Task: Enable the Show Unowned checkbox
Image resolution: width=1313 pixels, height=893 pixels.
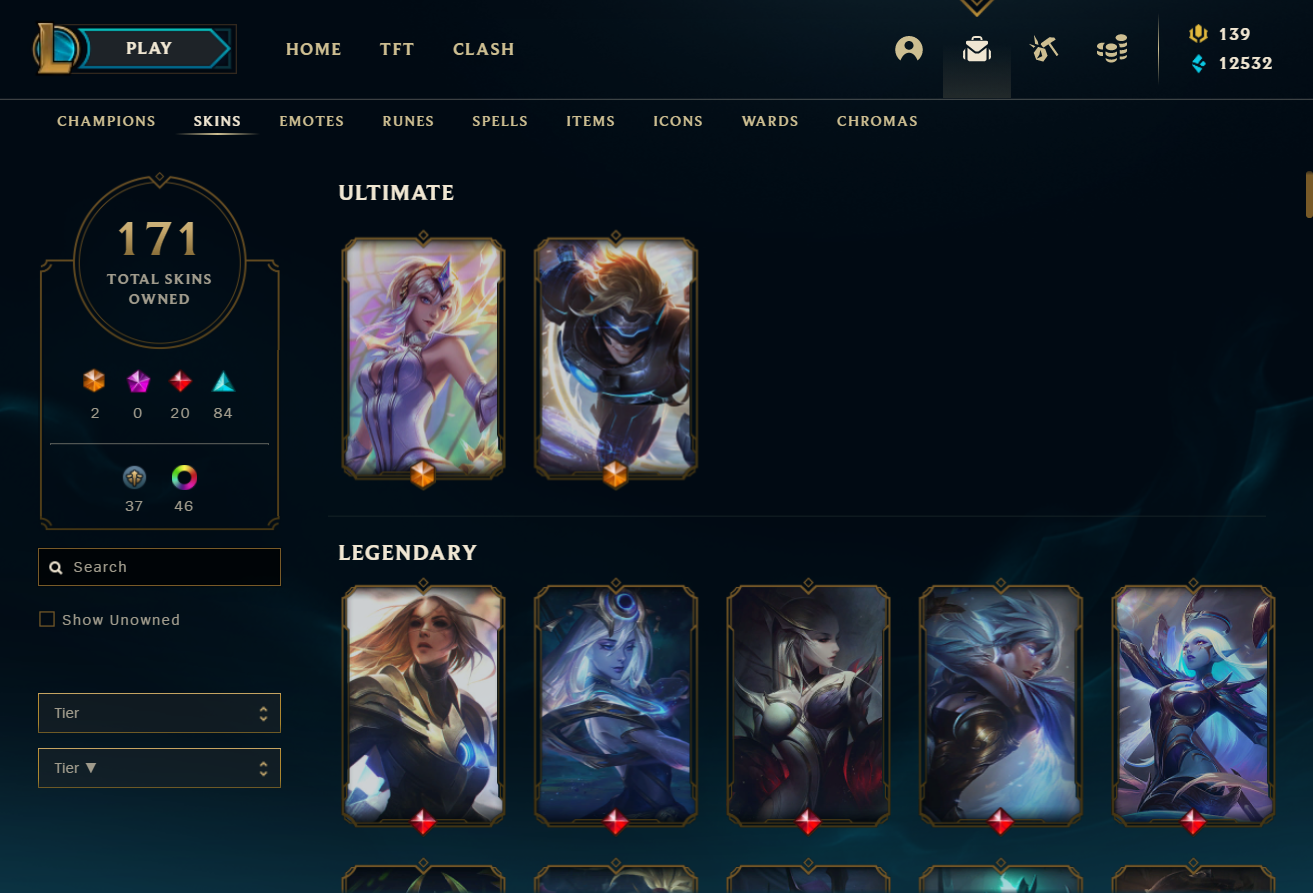Action: tap(47, 620)
